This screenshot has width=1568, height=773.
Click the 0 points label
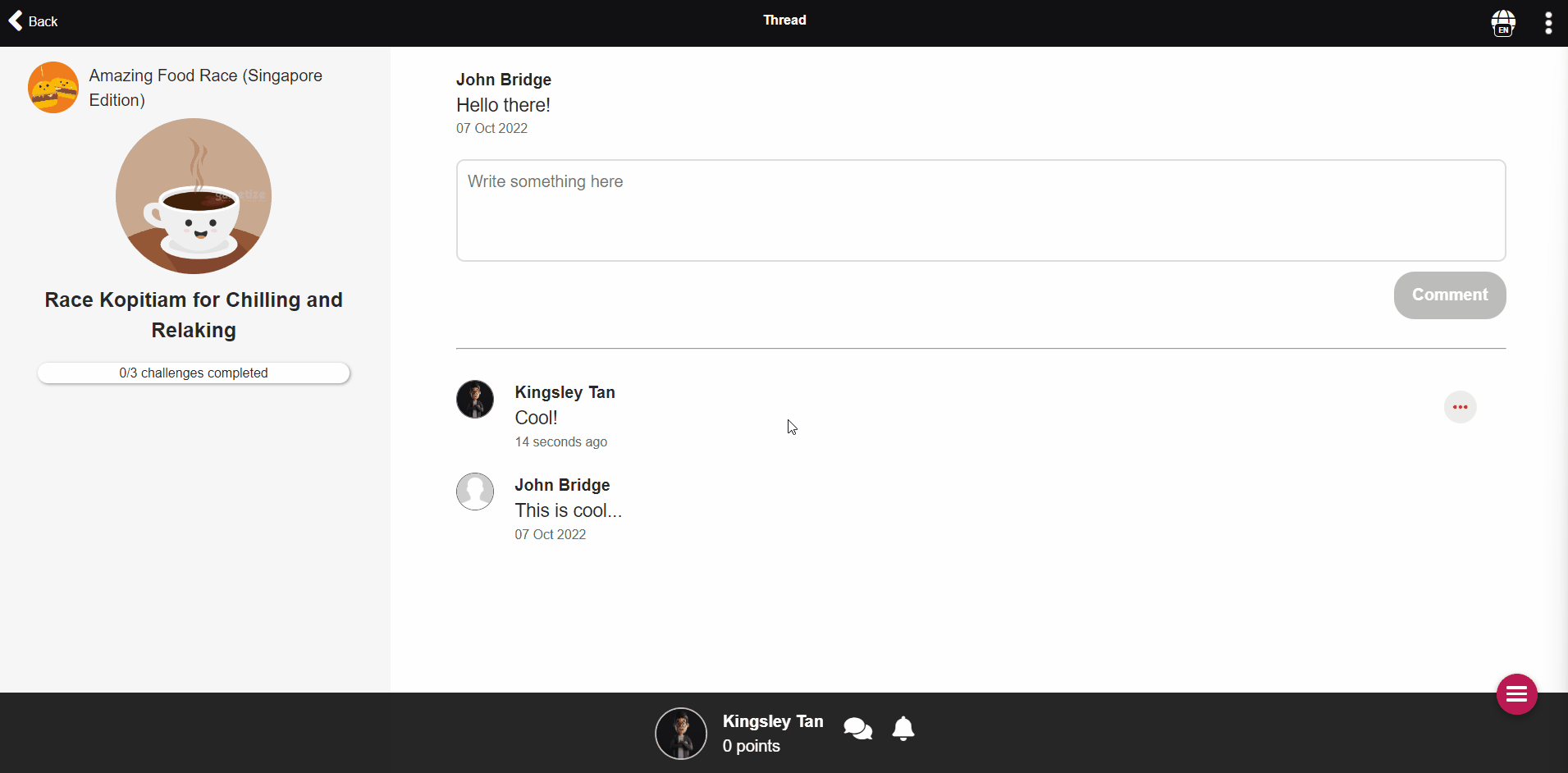(x=751, y=746)
